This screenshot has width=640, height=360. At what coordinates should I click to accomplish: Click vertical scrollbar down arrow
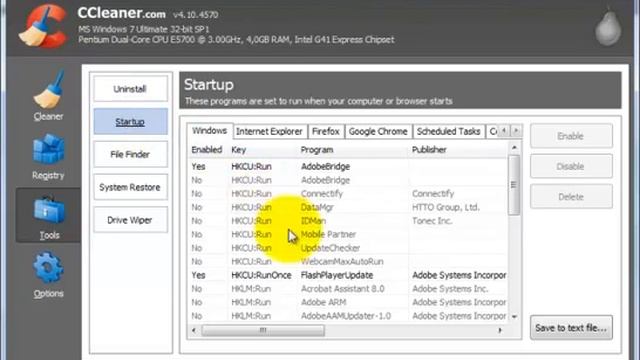(x=514, y=317)
